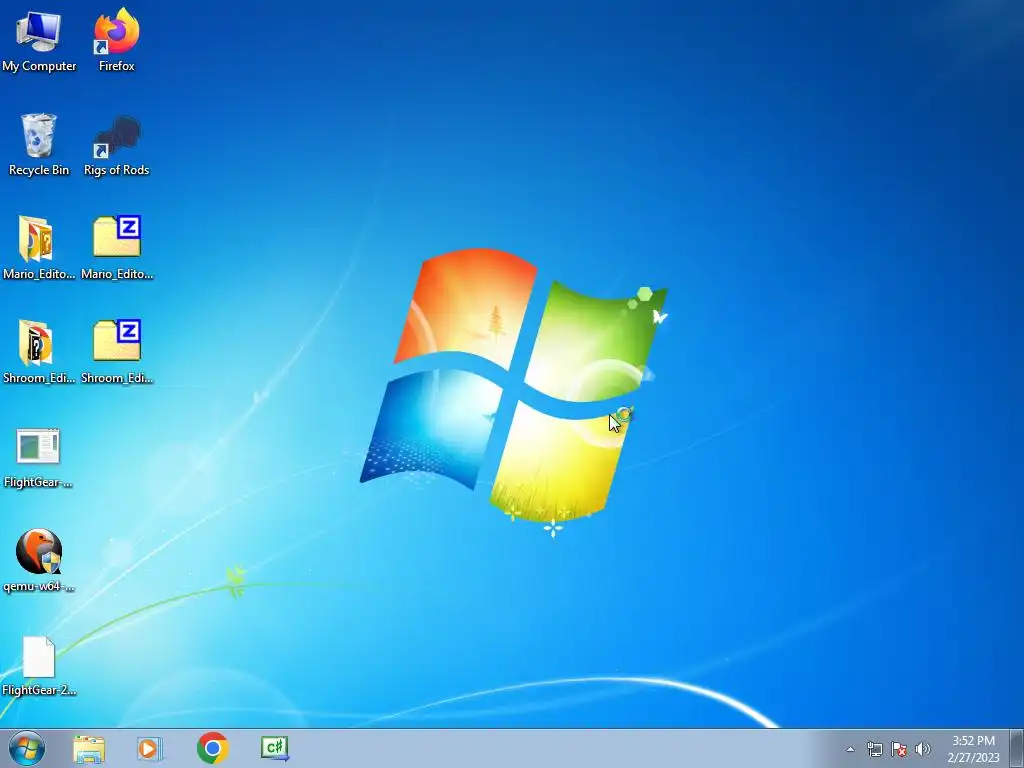1024x768 pixels.
Task: Open the clock showing 3:52 PM
Action: (974, 741)
